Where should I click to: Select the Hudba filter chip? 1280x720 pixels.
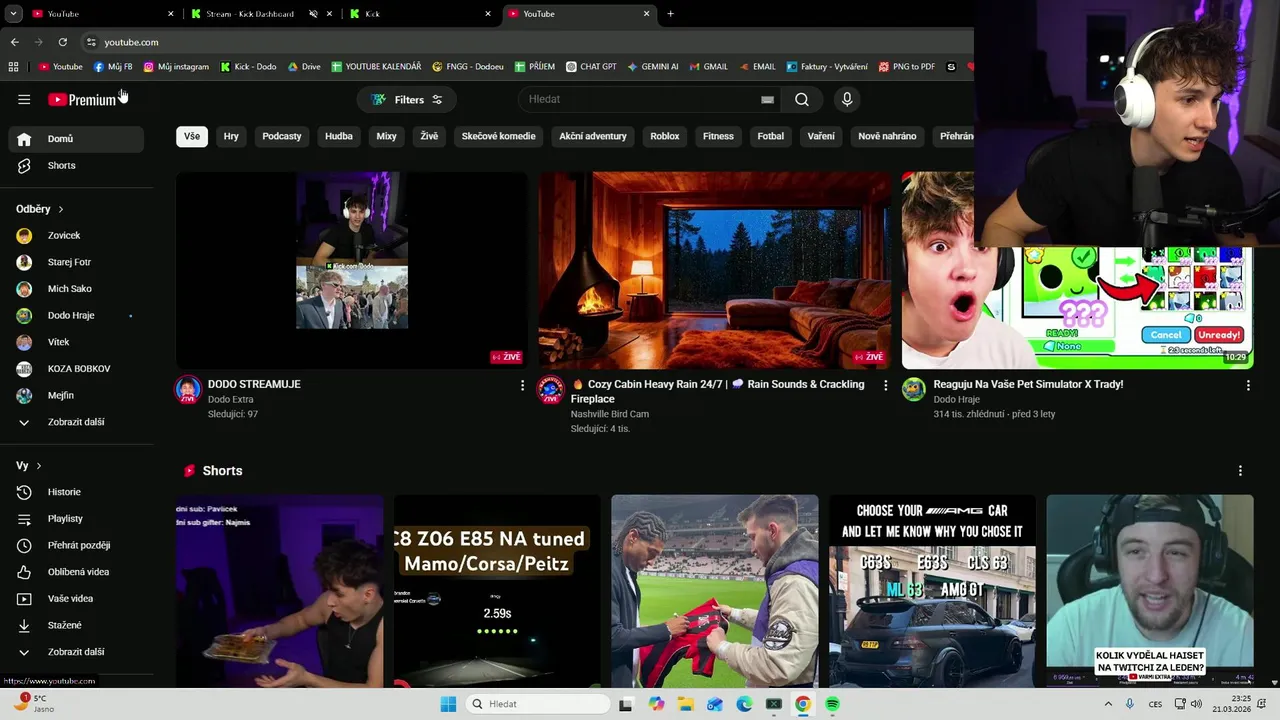point(339,136)
